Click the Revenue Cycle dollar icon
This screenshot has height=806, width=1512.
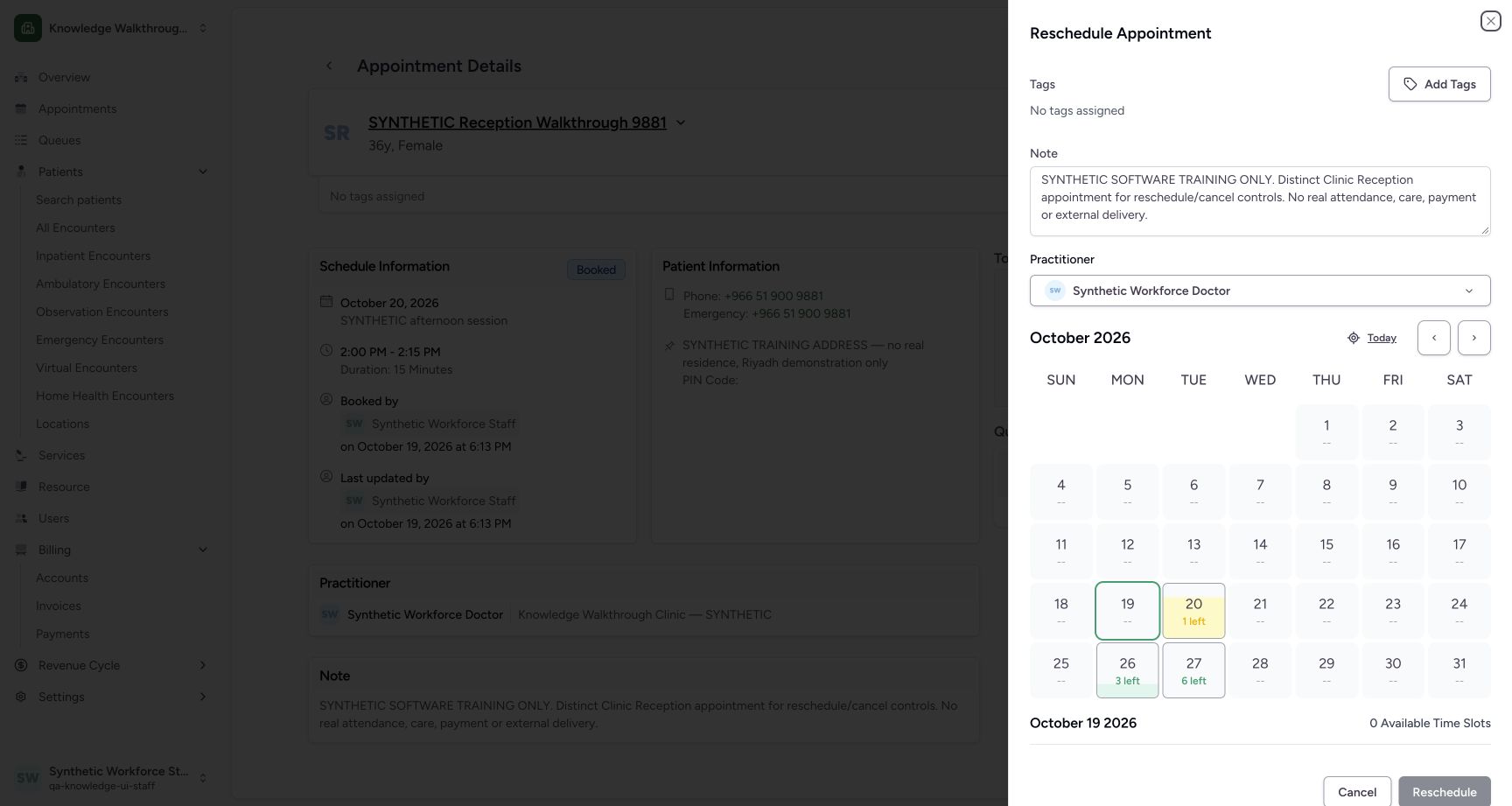pos(21,665)
